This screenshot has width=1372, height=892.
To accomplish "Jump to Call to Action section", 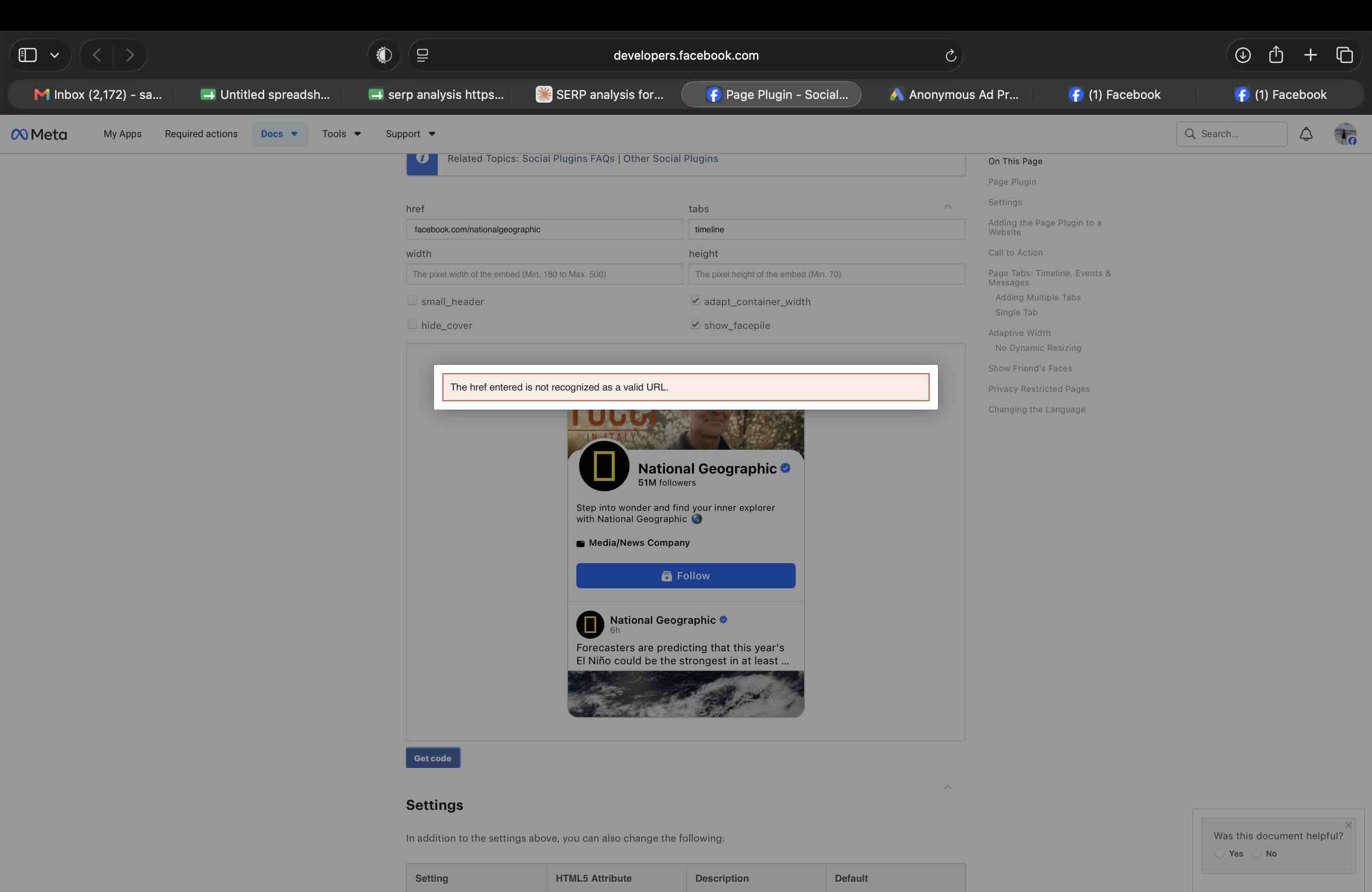I will 1015,253.
